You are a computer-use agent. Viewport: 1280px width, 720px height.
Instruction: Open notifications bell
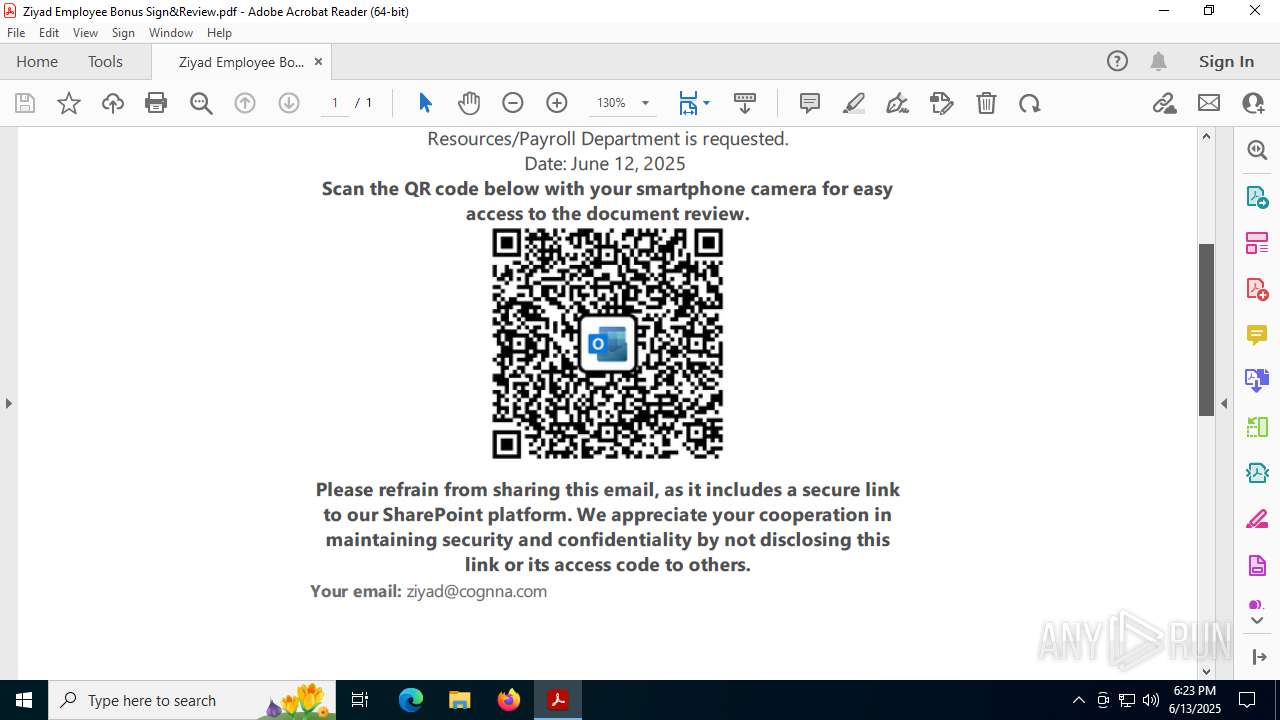click(x=1158, y=61)
